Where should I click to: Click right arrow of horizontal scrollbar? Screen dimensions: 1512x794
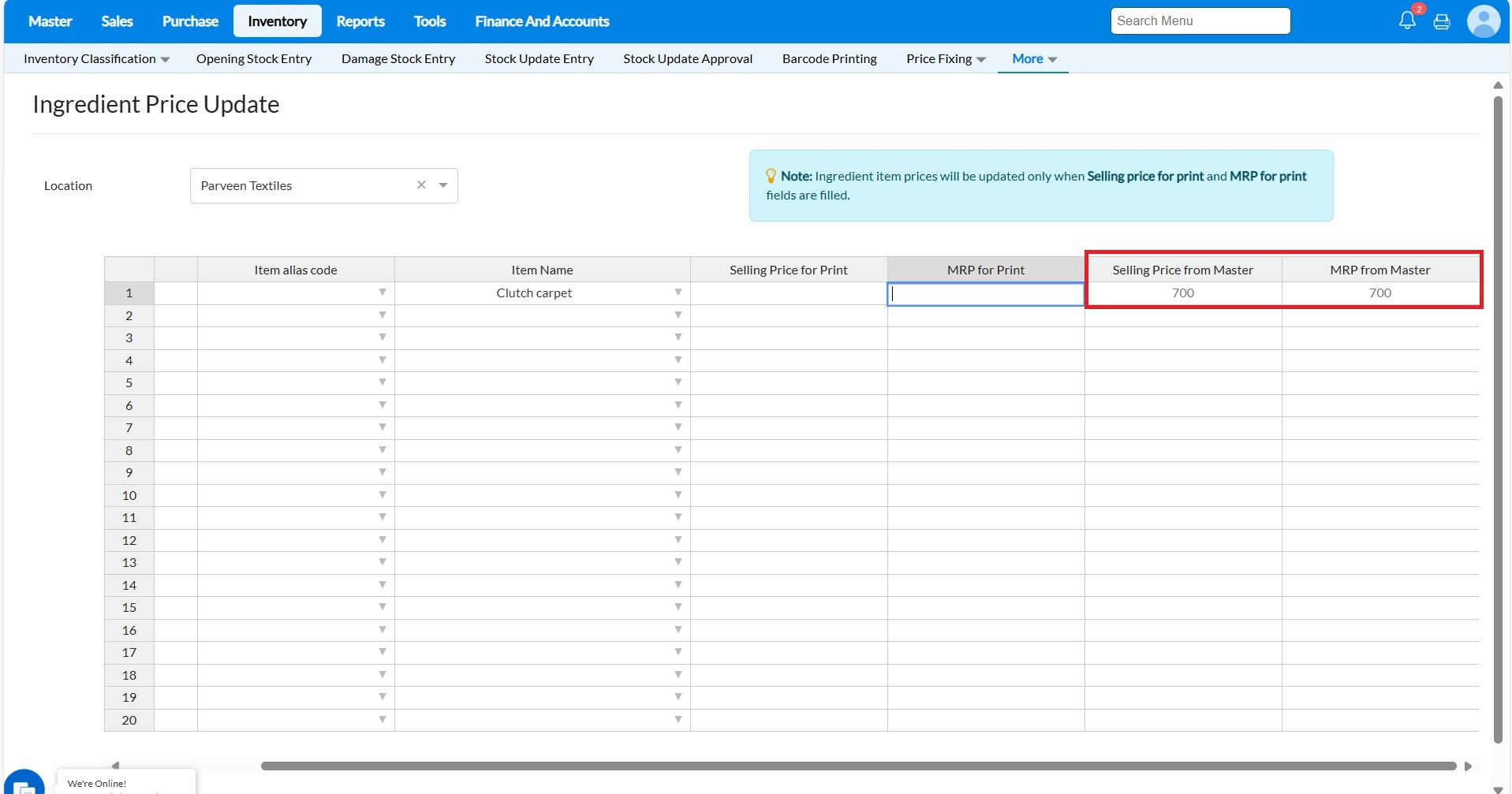pos(1468,766)
